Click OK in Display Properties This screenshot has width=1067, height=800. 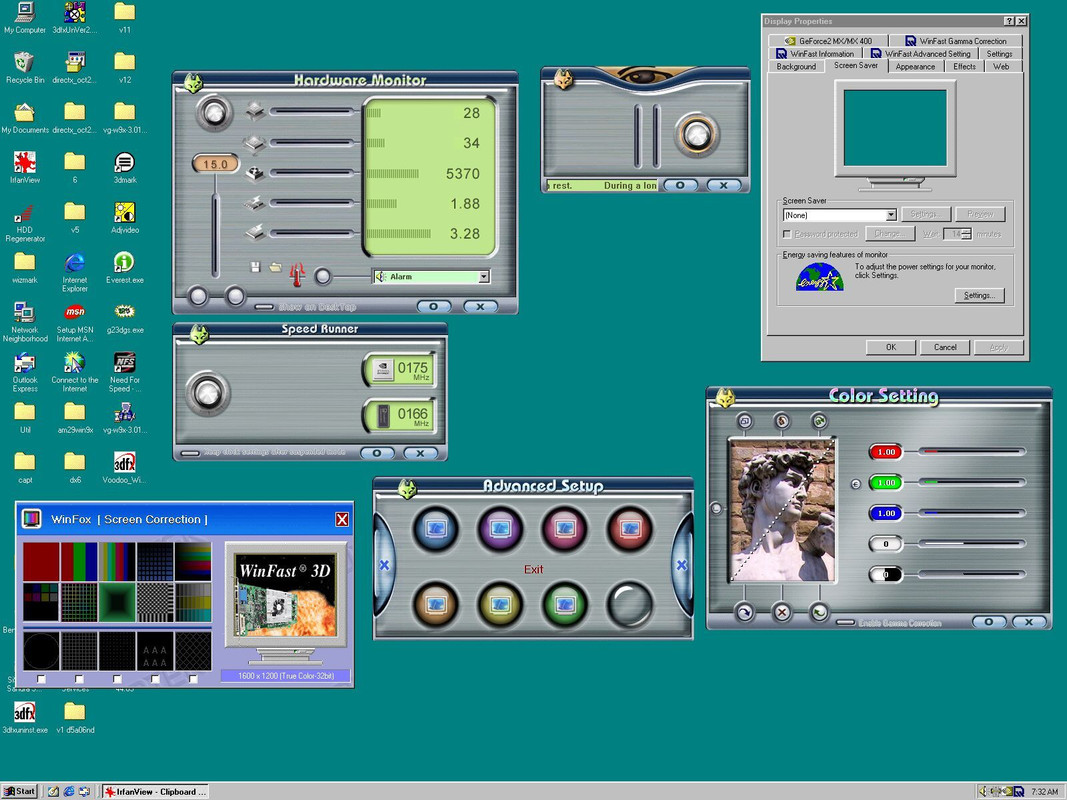tap(891, 347)
